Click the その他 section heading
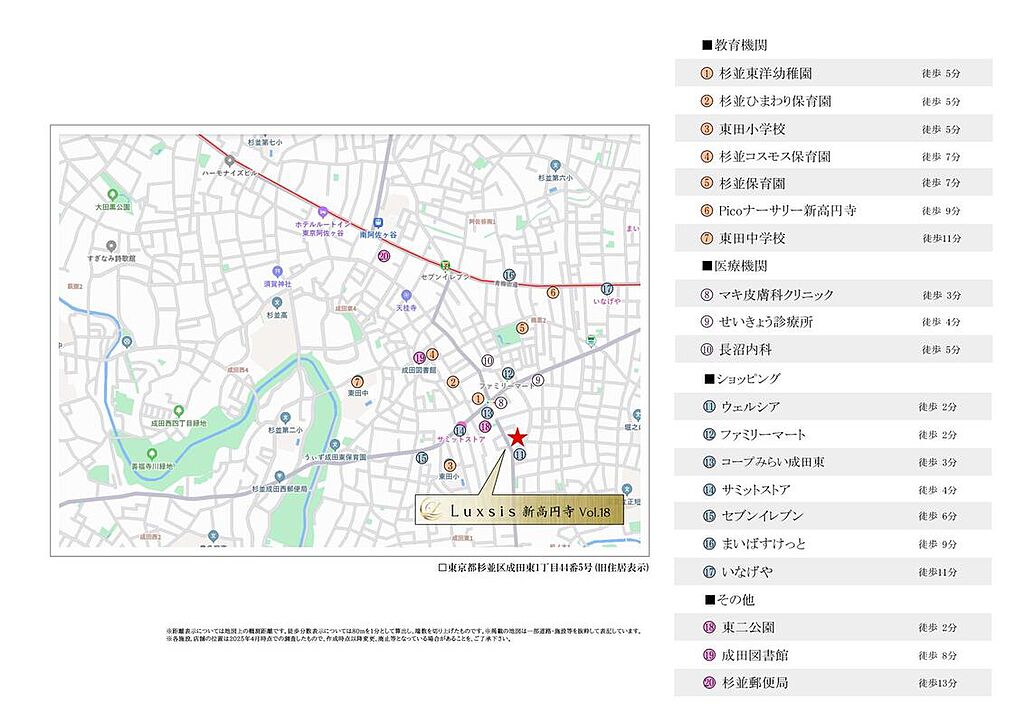Image resolution: width=1024 pixels, height=723 pixels. click(x=729, y=600)
